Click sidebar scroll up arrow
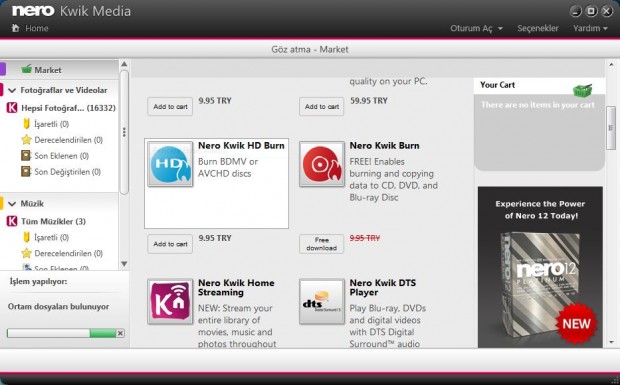Image resolution: width=620 pixels, height=385 pixels. point(124,64)
